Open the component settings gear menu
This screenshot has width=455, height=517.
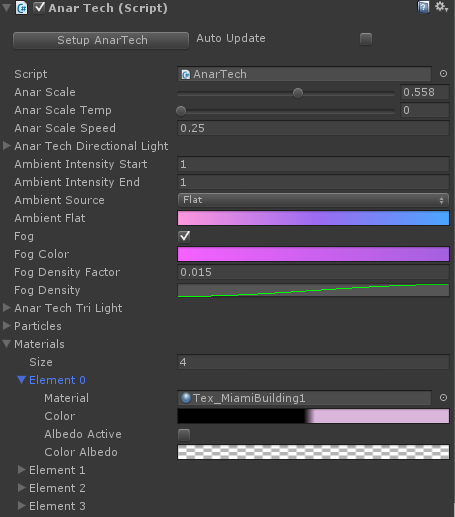[441, 7]
